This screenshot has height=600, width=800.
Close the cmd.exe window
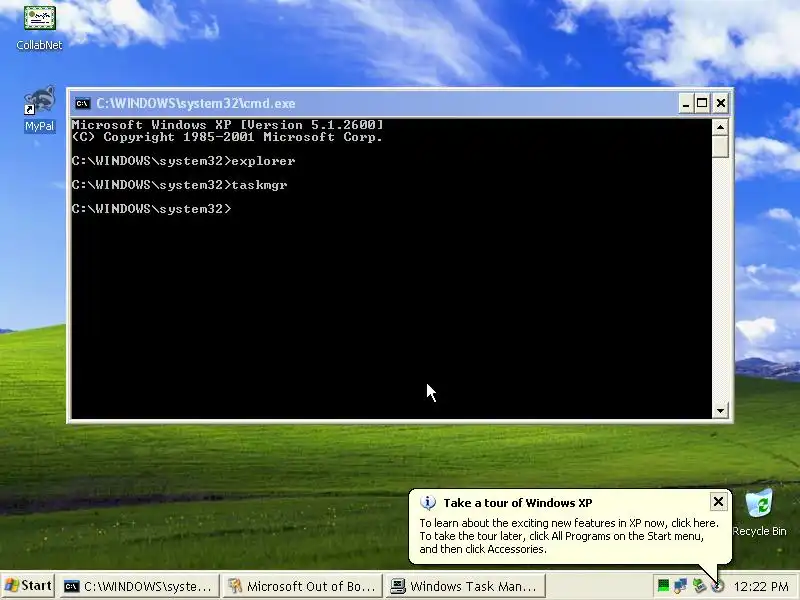(x=720, y=104)
